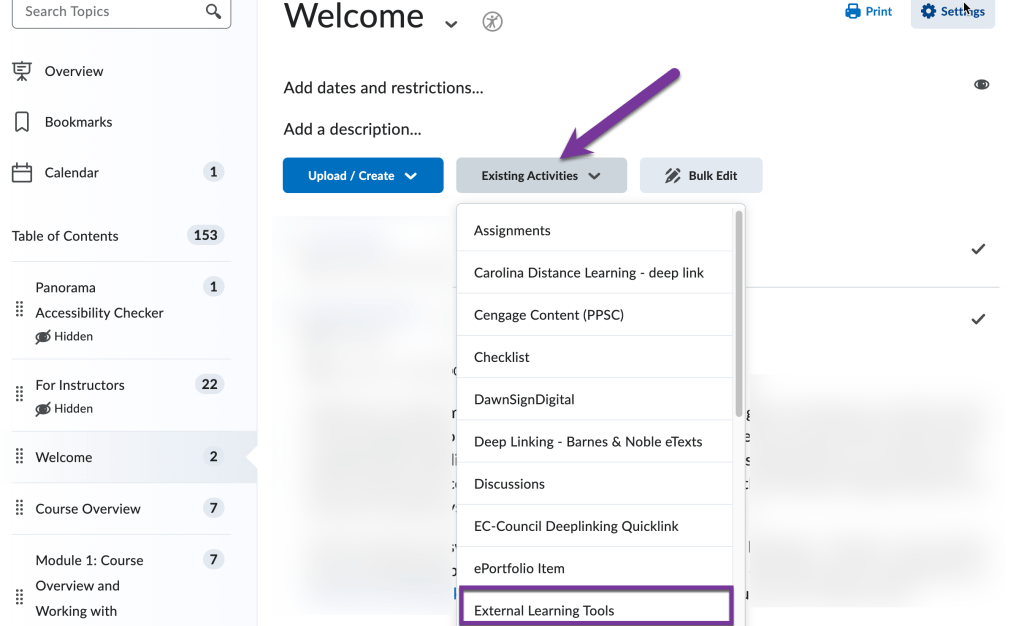Open the Overview section icon

coord(21,70)
